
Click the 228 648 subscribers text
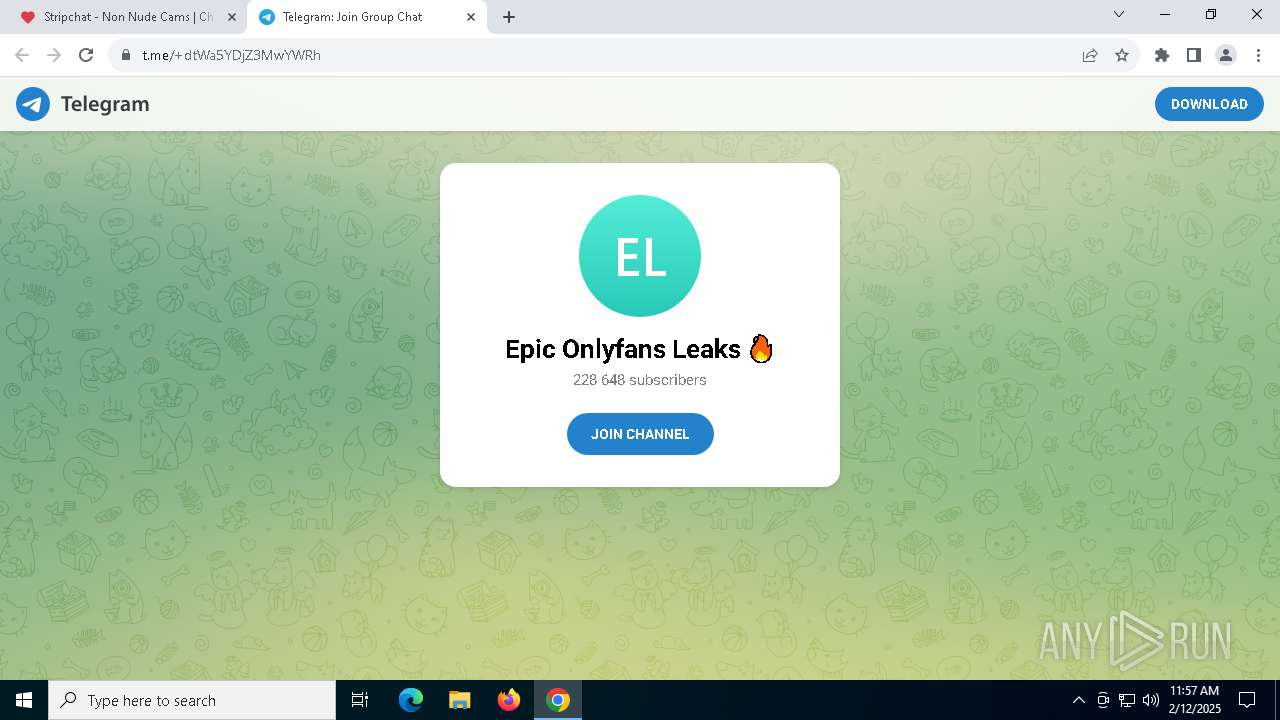(640, 380)
